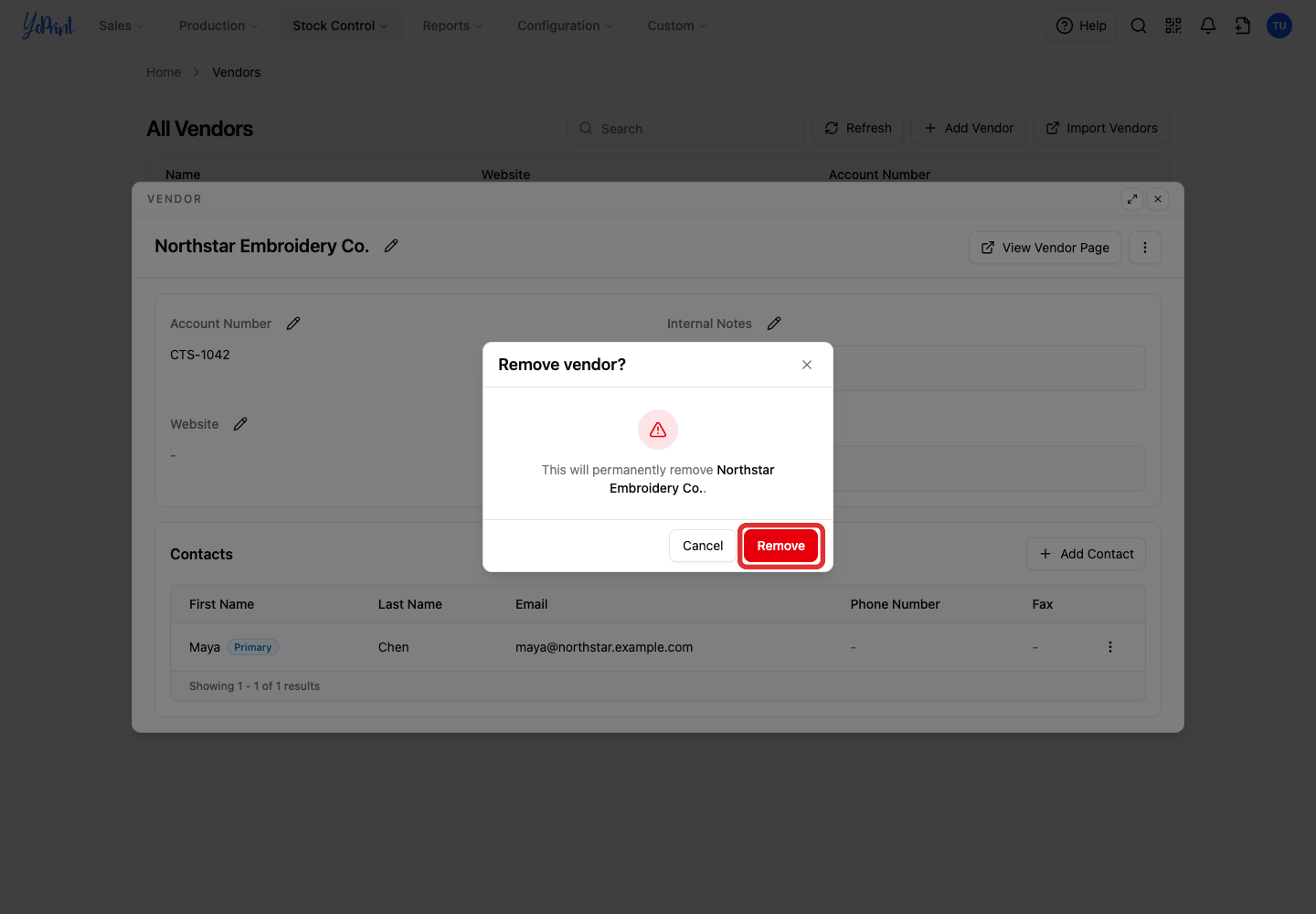The height and width of the screenshot is (914, 1316).
Task: Cancel the Remove vendor dialog
Action: 703,546
